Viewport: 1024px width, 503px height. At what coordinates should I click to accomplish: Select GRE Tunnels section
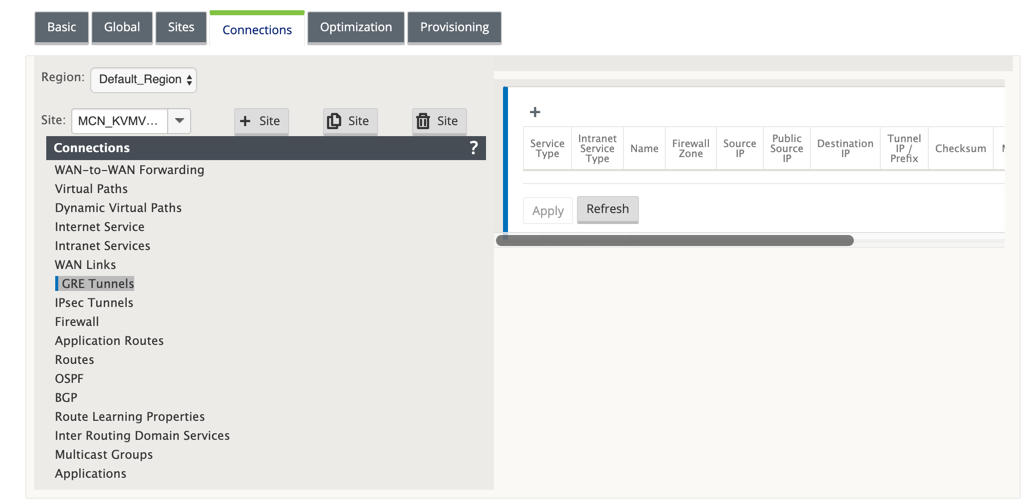(98, 284)
